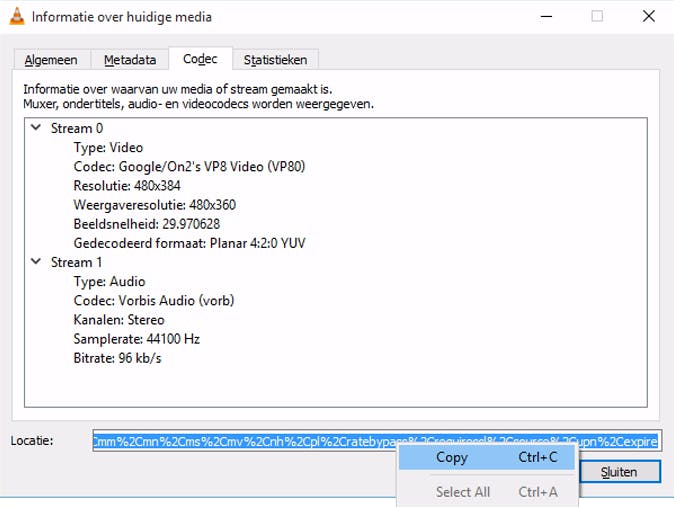Open the Algemeen tab
The height and width of the screenshot is (507, 674).
click(51, 60)
